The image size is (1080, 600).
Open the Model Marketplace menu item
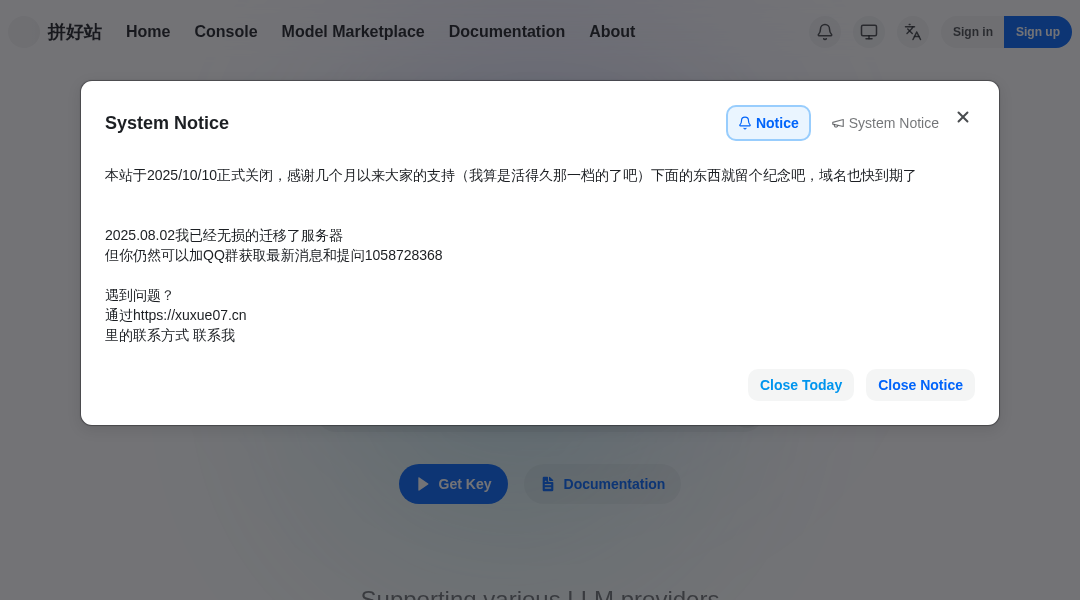pos(352,32)
